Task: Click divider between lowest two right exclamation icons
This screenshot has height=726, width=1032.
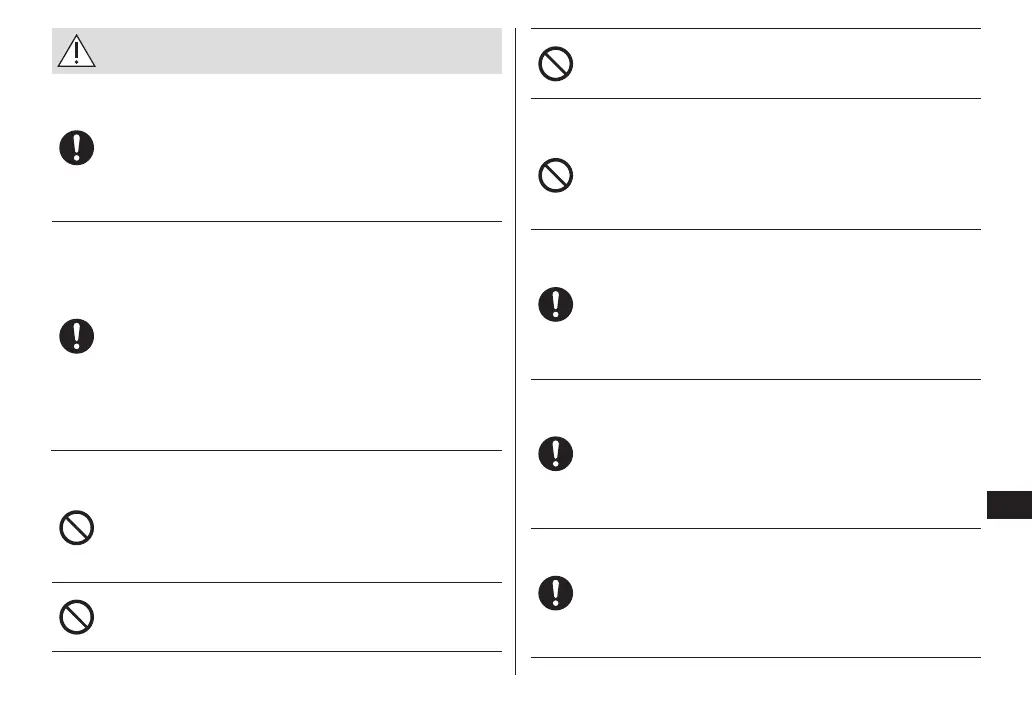Action: pyautogui.click(x=755, y=529)
